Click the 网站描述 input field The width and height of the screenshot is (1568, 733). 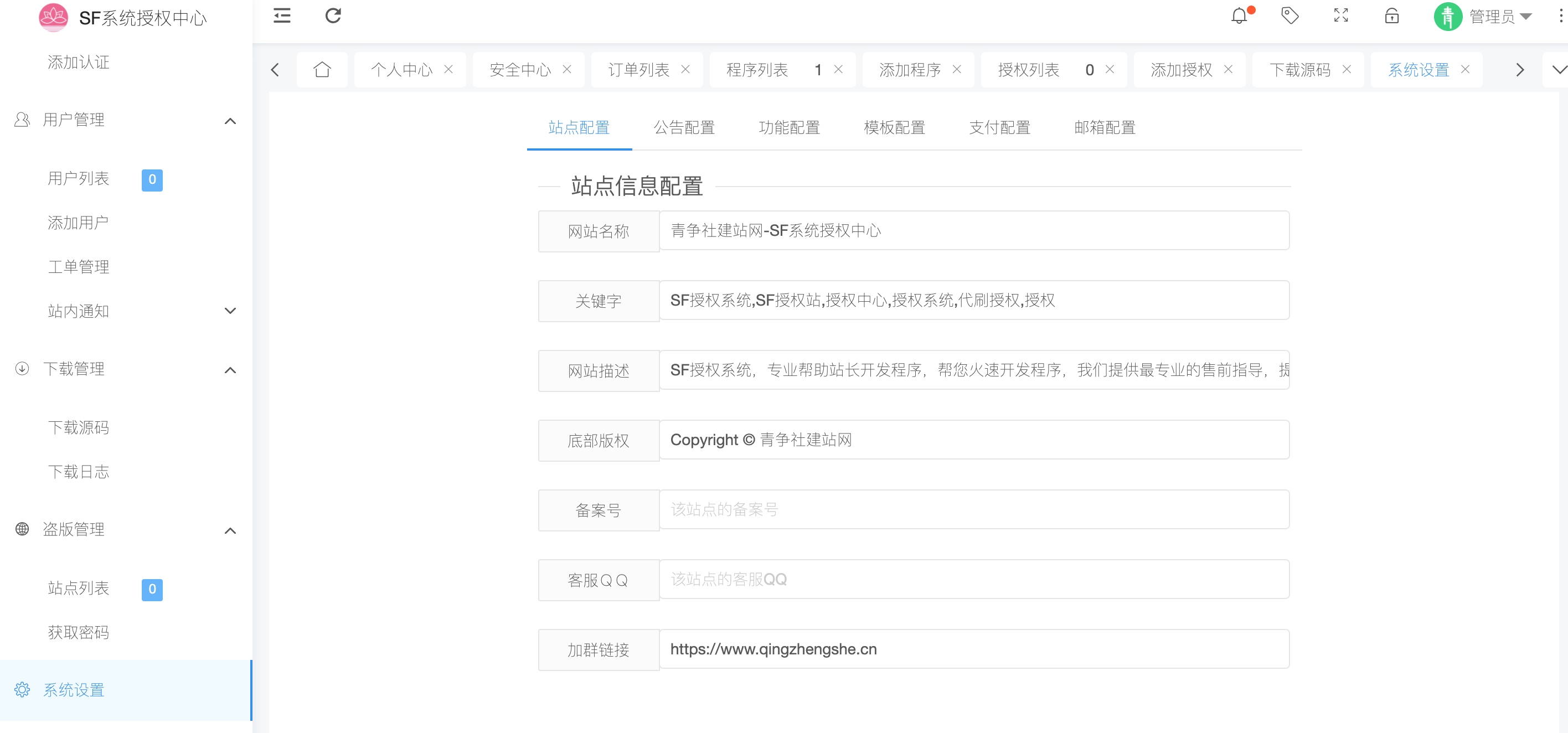point(974,369)
